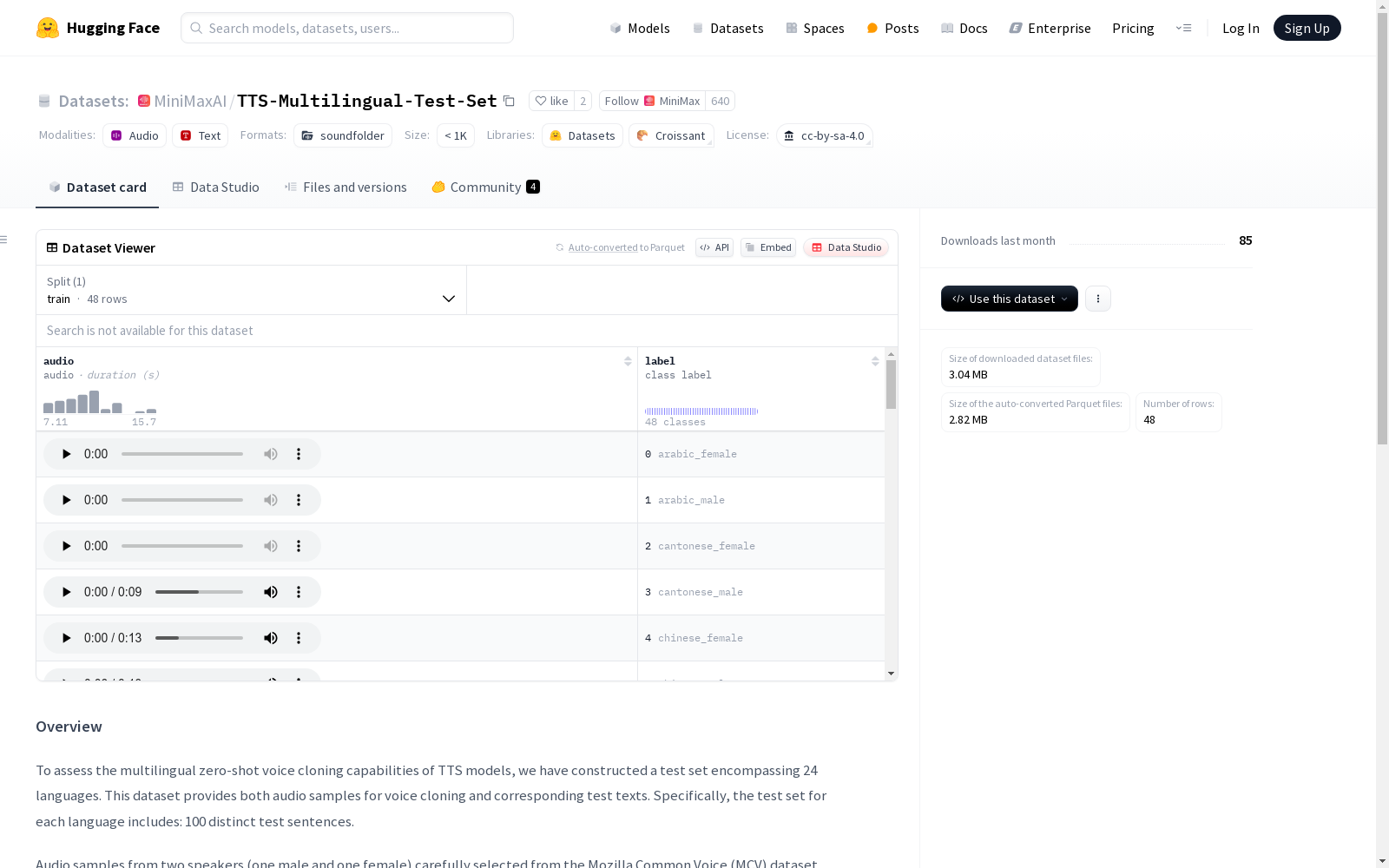Follow the MiniMax organization
This screenshot has height=868, width=1389.
(x=652, y=101)
